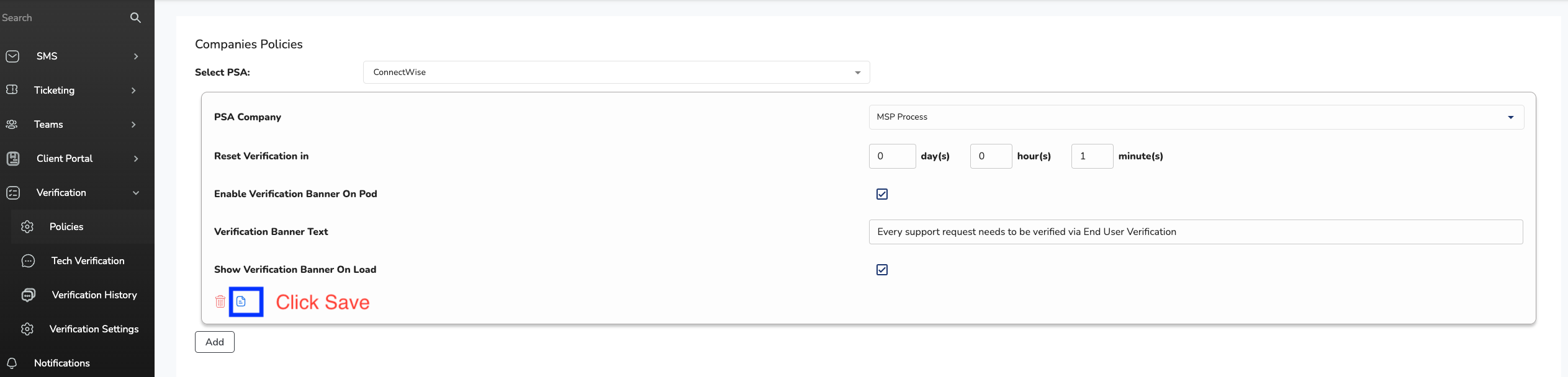1568x377 pixels.
Task: Expand the SMS menu chevron
Action: pos(136,56)
